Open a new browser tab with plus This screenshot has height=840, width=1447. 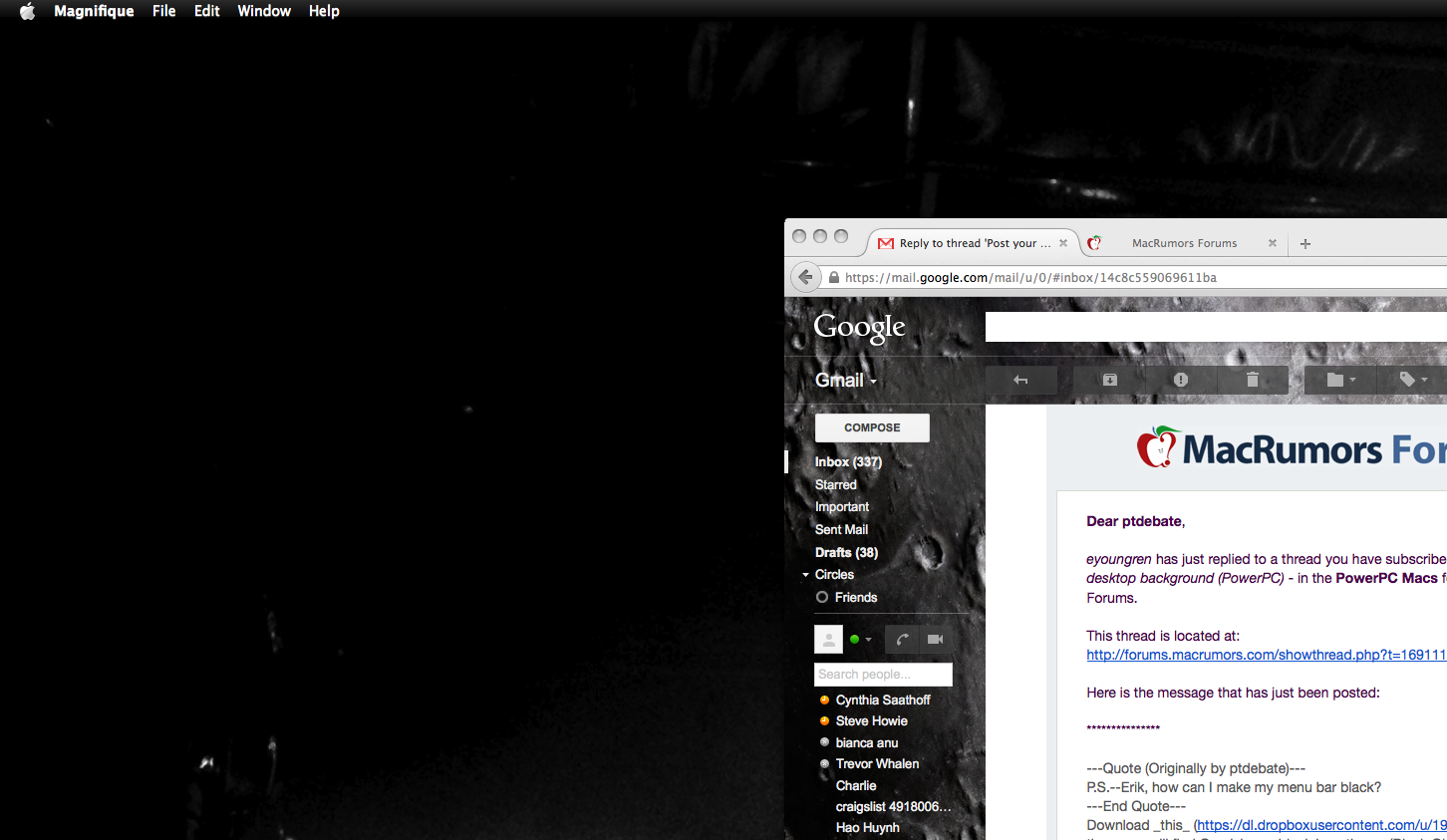(1305, 243)
